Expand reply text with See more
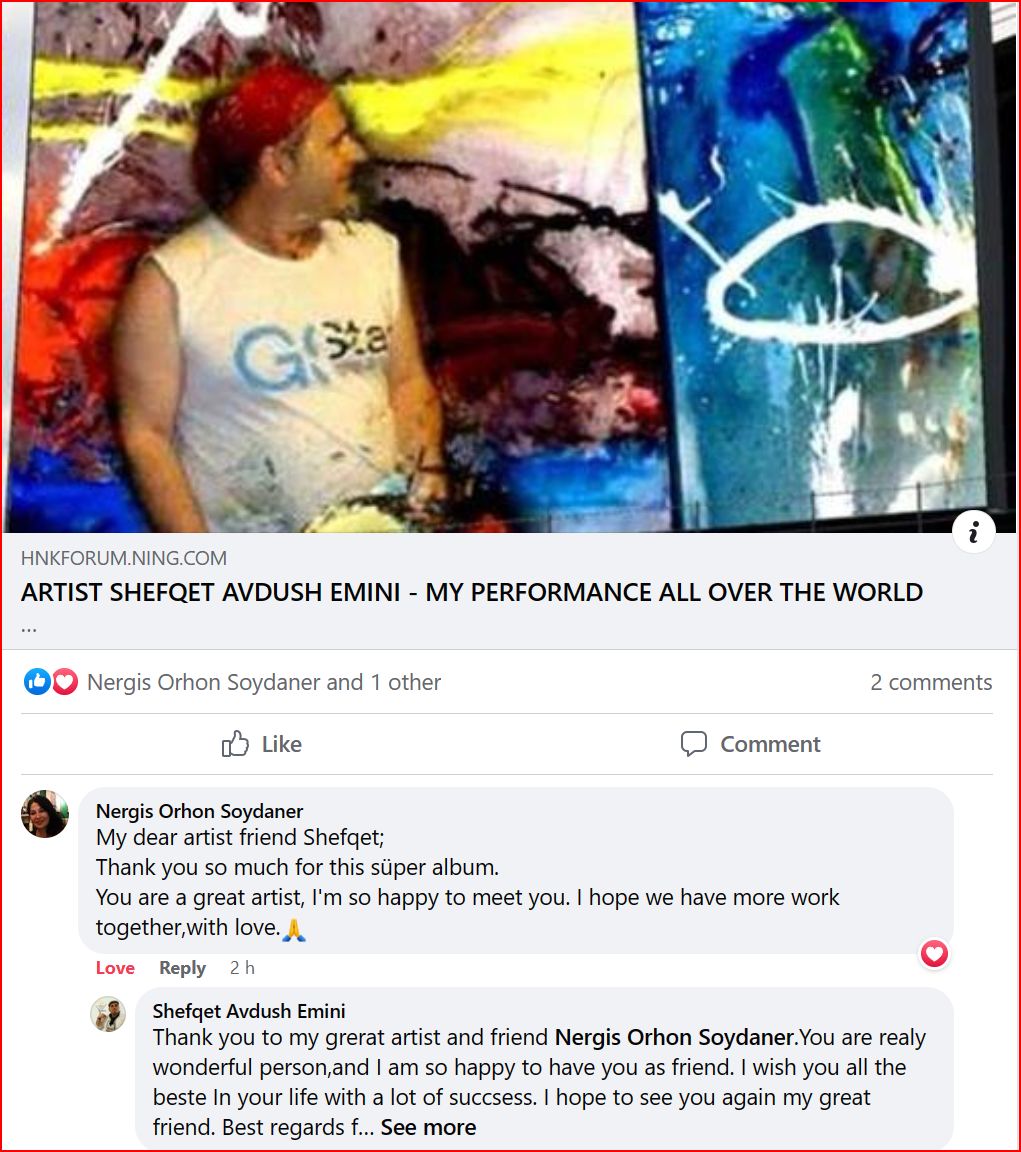1021x1152 pixels. (x=428, y=1127)
